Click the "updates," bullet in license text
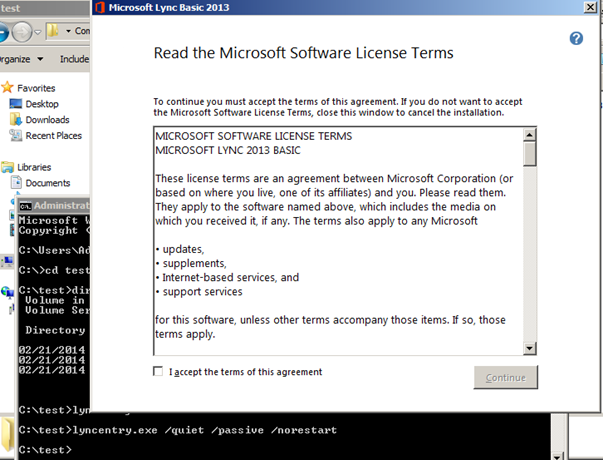This screenshot has width=603, height=460. [180, 249]
